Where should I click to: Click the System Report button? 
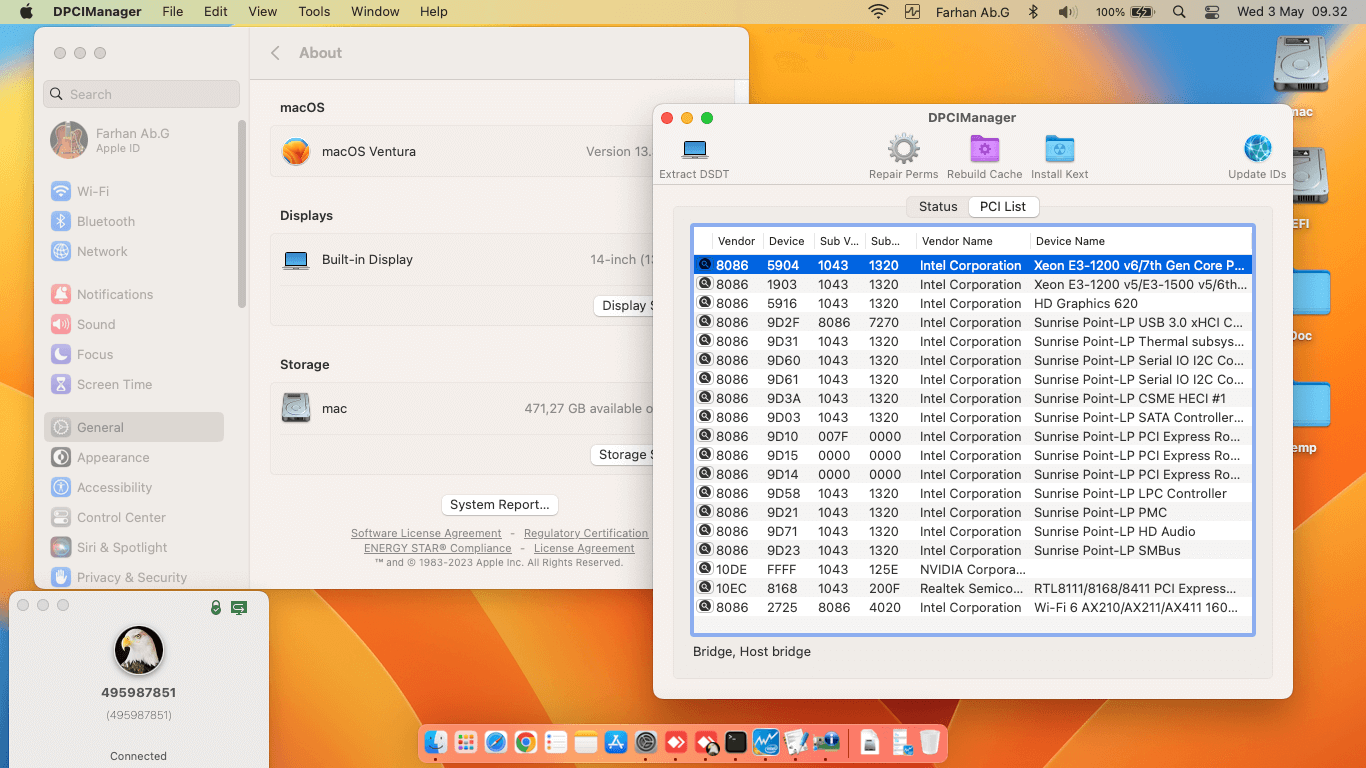(x=499, y=505)
